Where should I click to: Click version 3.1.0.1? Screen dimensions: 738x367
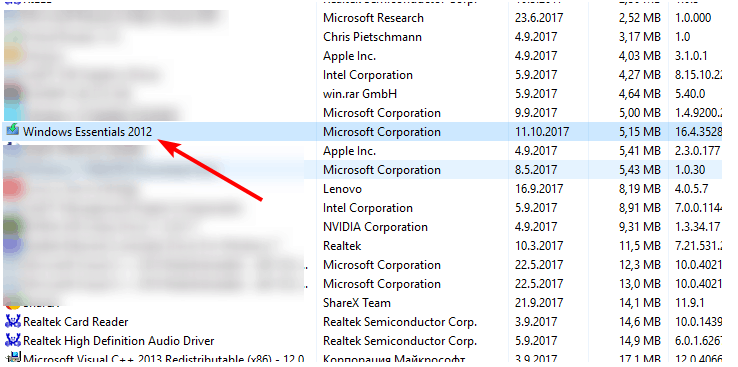[x=690, y=56]
